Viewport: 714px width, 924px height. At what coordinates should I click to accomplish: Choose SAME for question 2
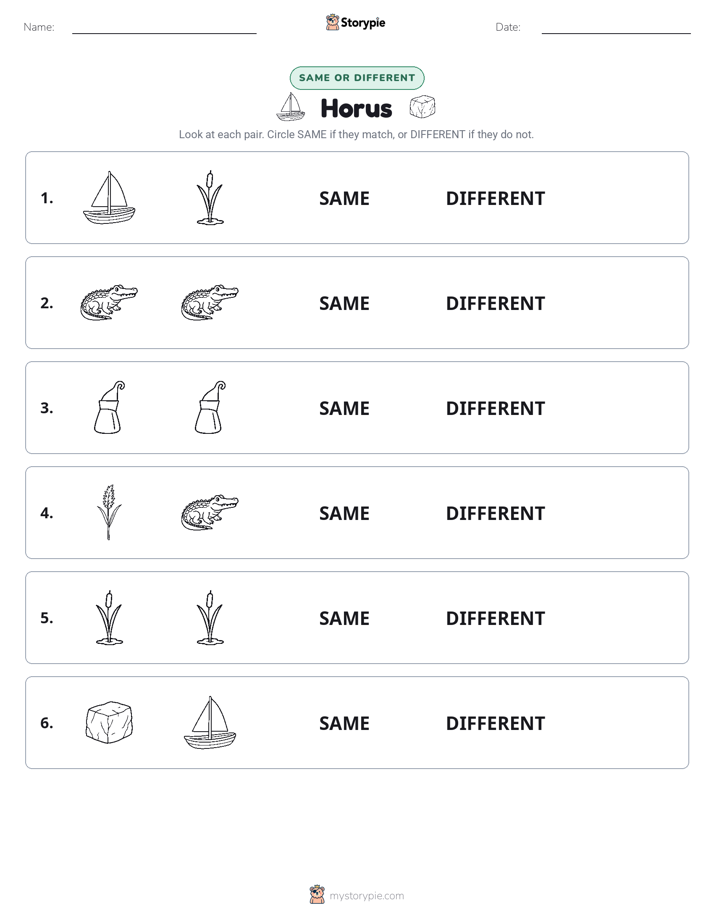tap(344, 303)
